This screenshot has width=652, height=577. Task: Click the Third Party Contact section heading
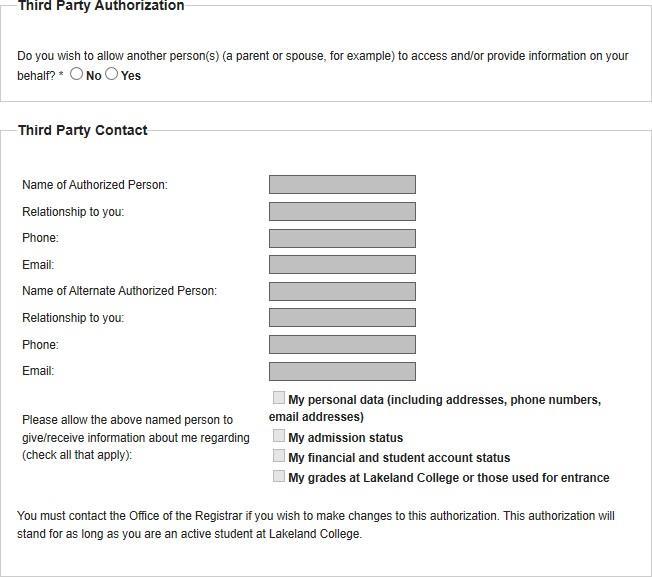click(x=83, y=130)
